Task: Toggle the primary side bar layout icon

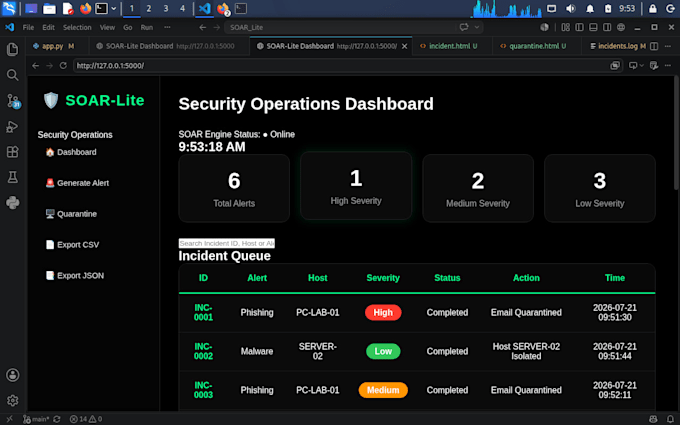Action: [x=579, y=27]
